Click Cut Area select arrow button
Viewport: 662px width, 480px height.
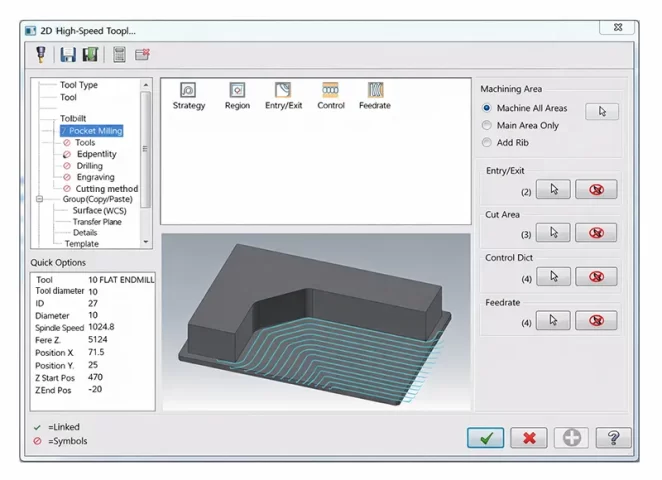(553, 233)
